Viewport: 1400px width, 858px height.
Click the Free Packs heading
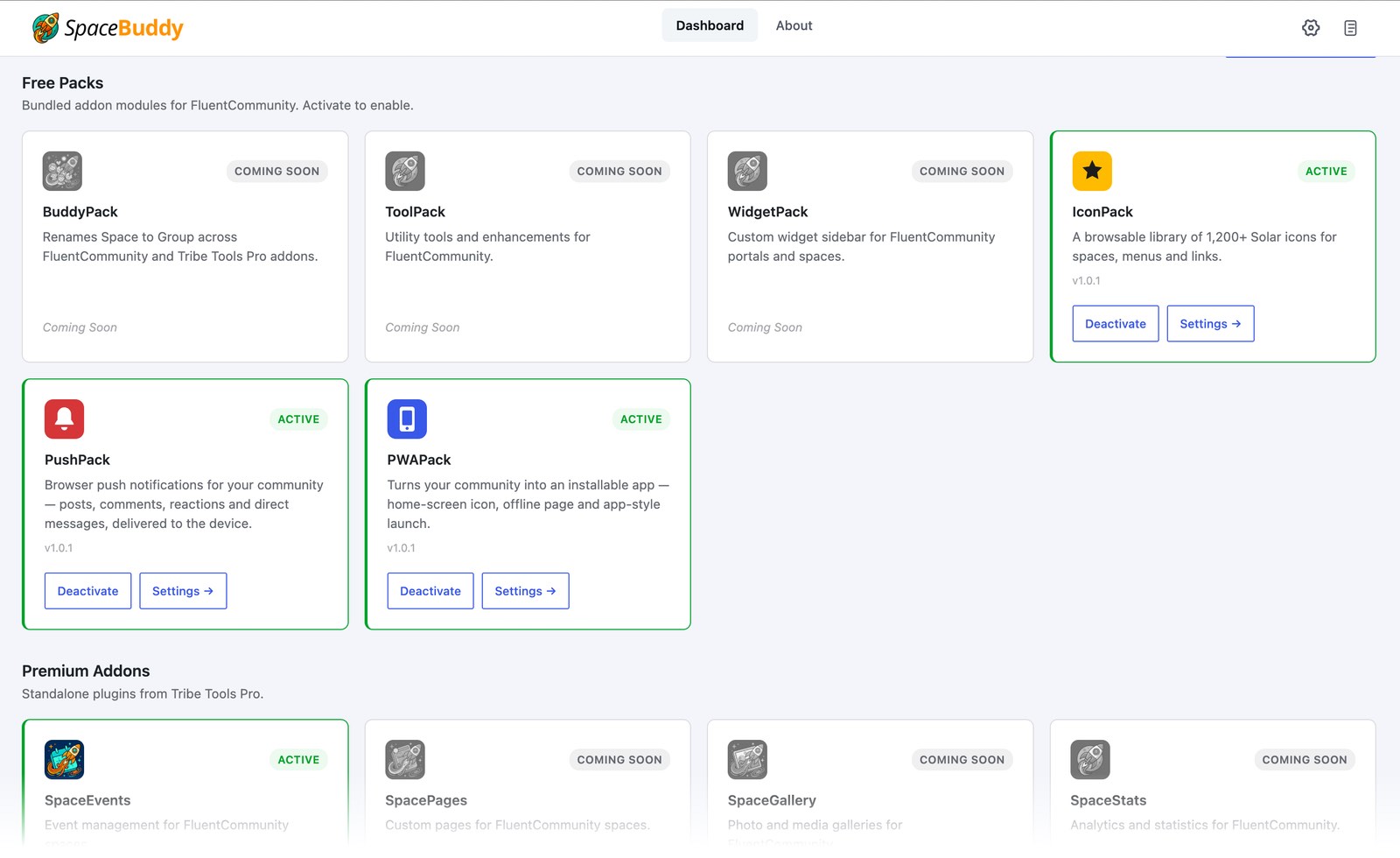click(62, 83)
